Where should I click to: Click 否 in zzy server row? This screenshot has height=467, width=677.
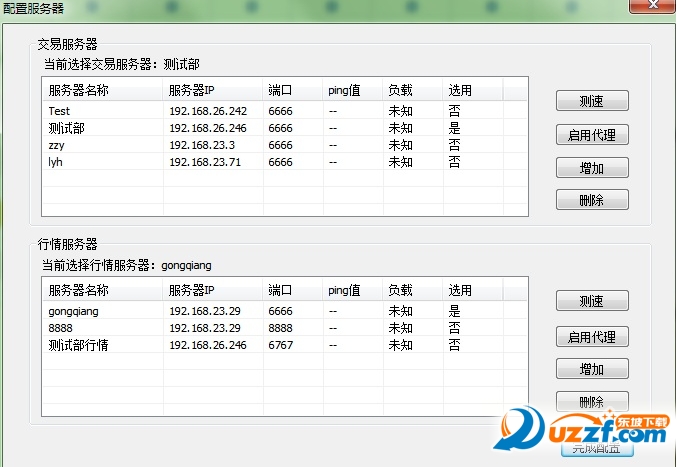(454, 145)
